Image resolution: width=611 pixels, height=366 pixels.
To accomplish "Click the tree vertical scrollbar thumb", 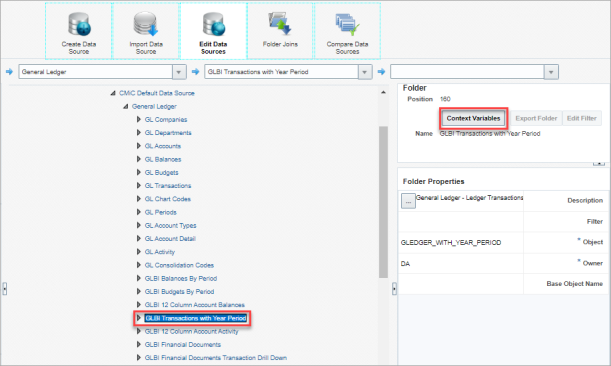I will tap(383, 202).
